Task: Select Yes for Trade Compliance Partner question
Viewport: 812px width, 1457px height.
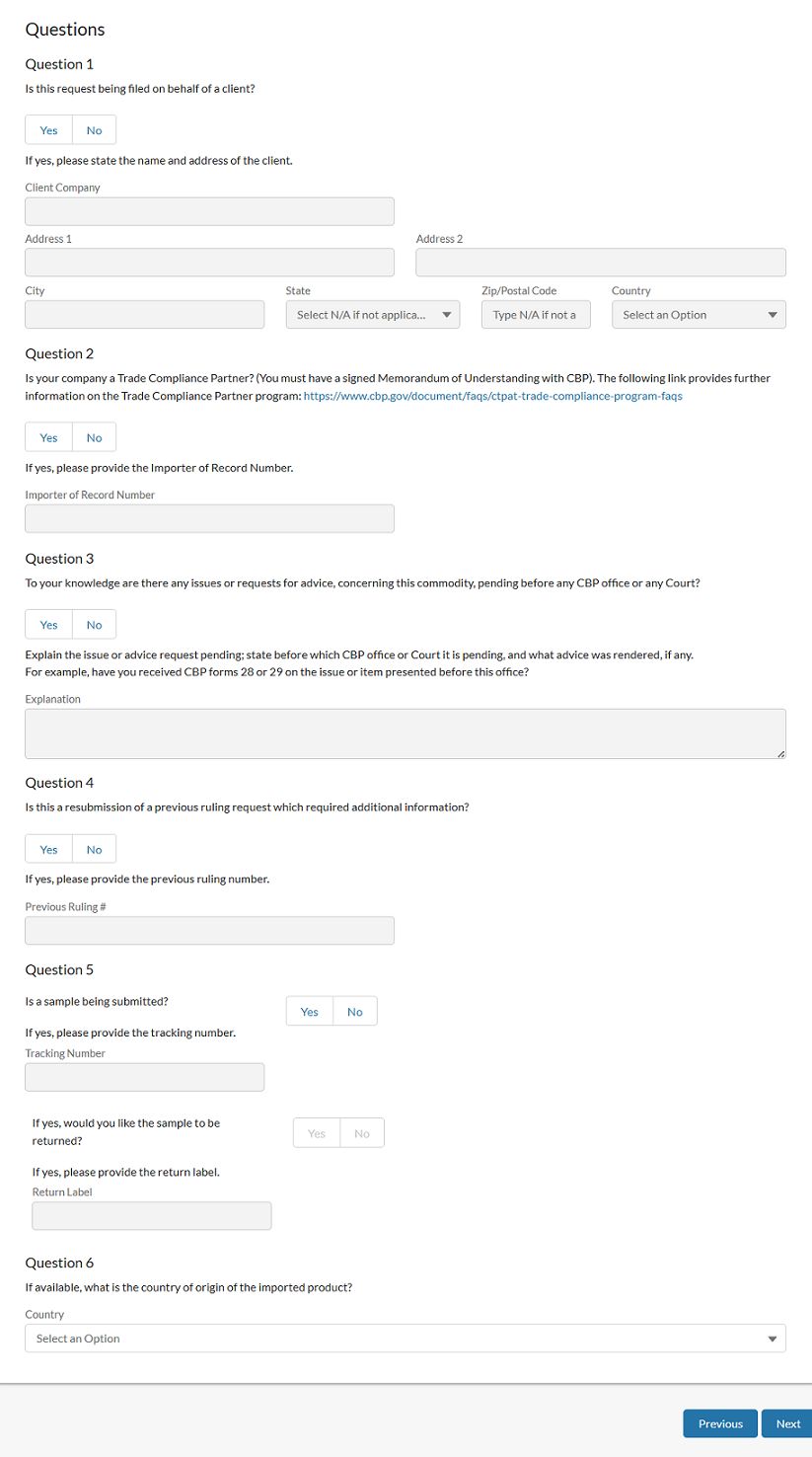Action: click(48, 437)
